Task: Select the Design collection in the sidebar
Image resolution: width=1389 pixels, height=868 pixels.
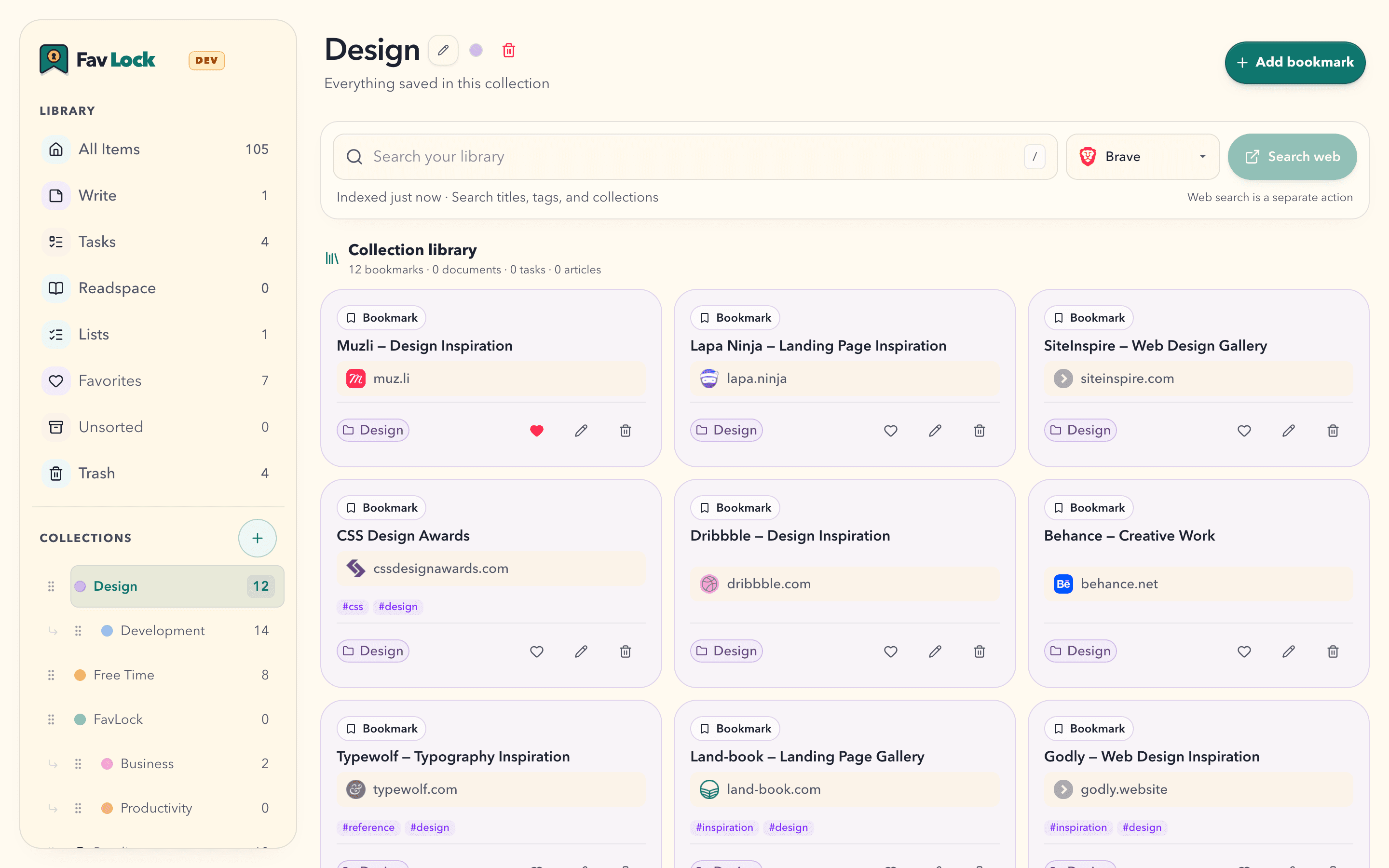Action: 177,586
